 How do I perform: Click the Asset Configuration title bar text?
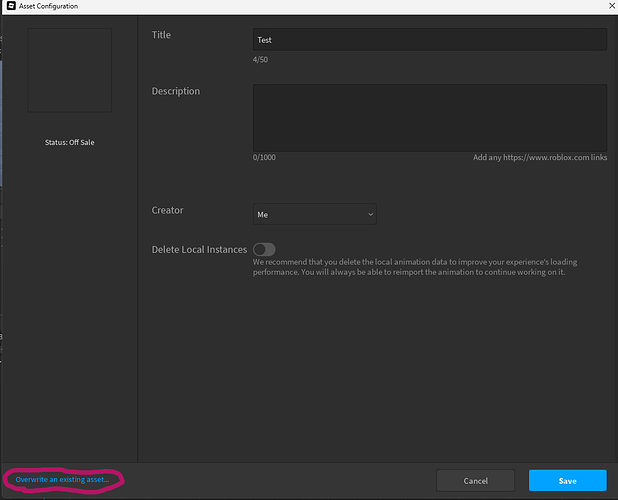[x=49, y=6]
